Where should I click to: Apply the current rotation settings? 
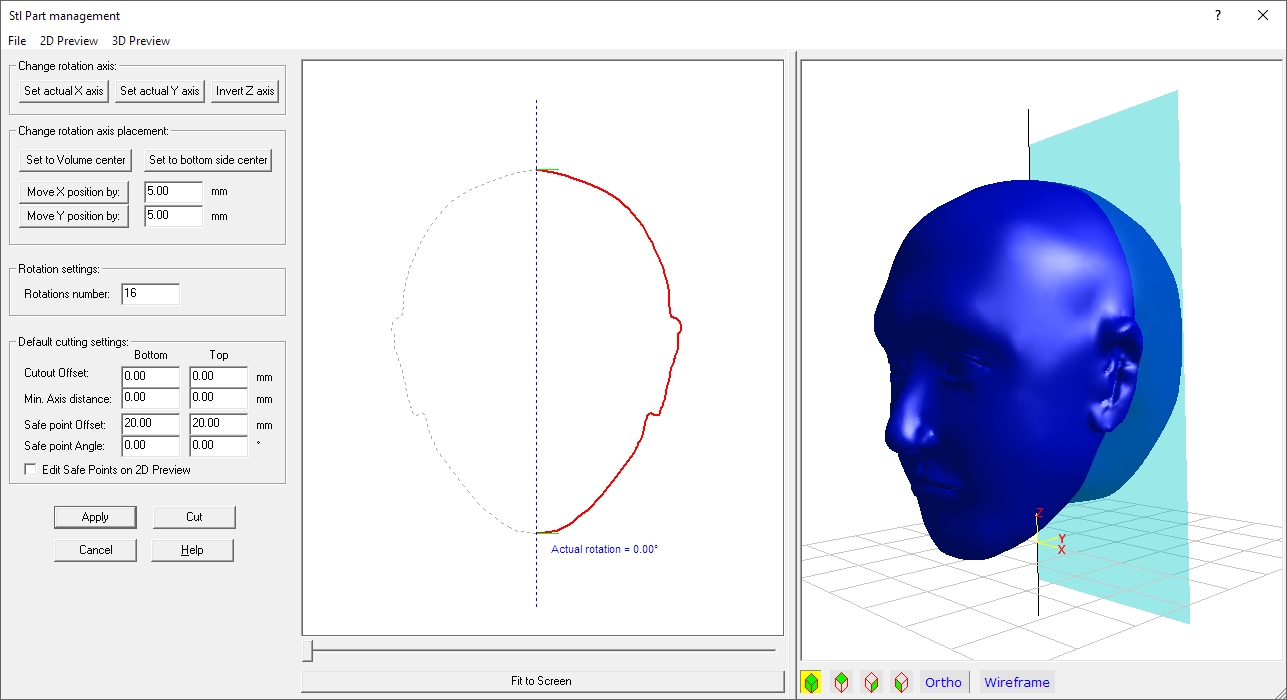click(x=95, y=517)
